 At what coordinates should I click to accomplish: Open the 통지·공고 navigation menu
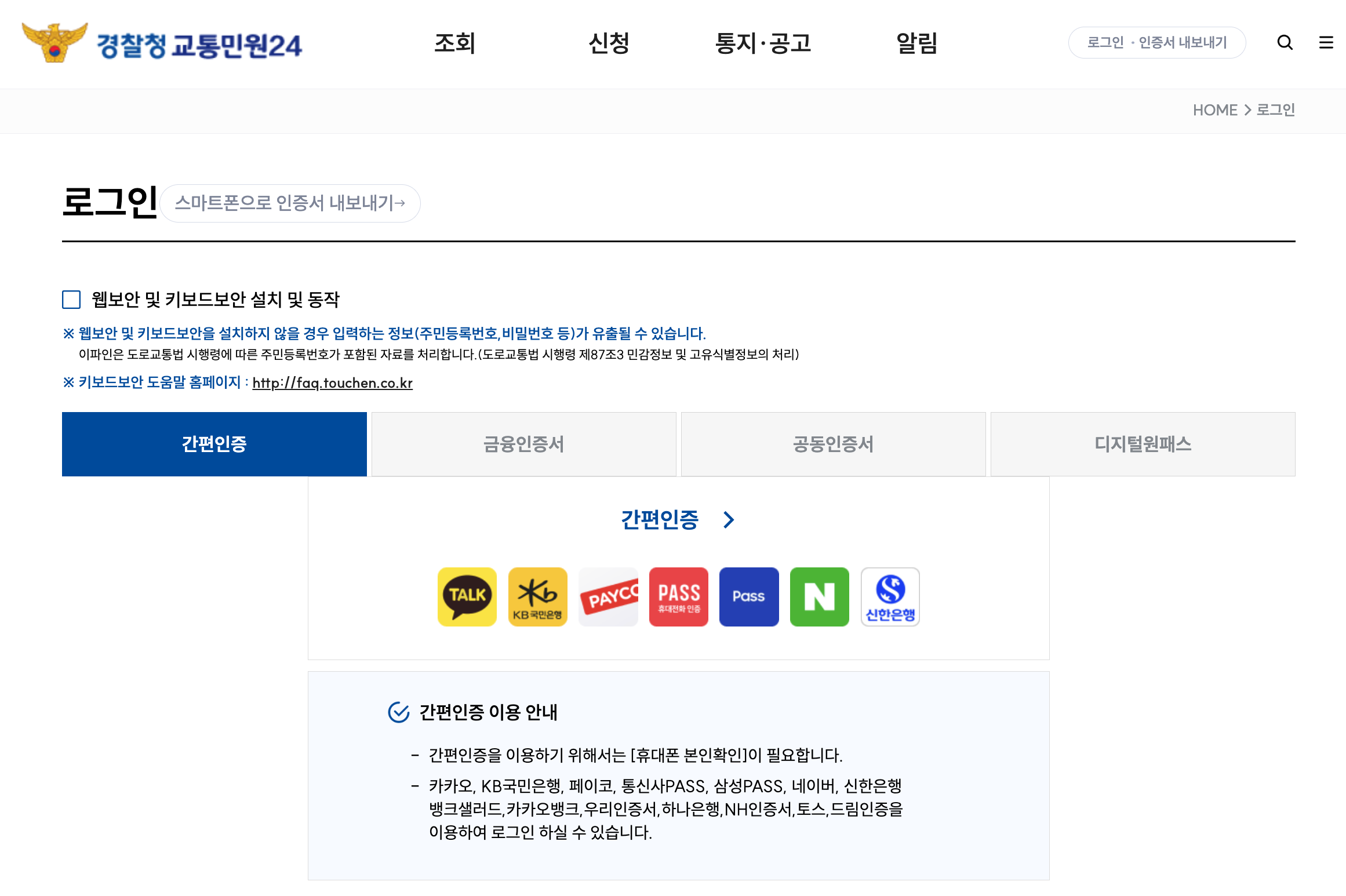[763, 43]
